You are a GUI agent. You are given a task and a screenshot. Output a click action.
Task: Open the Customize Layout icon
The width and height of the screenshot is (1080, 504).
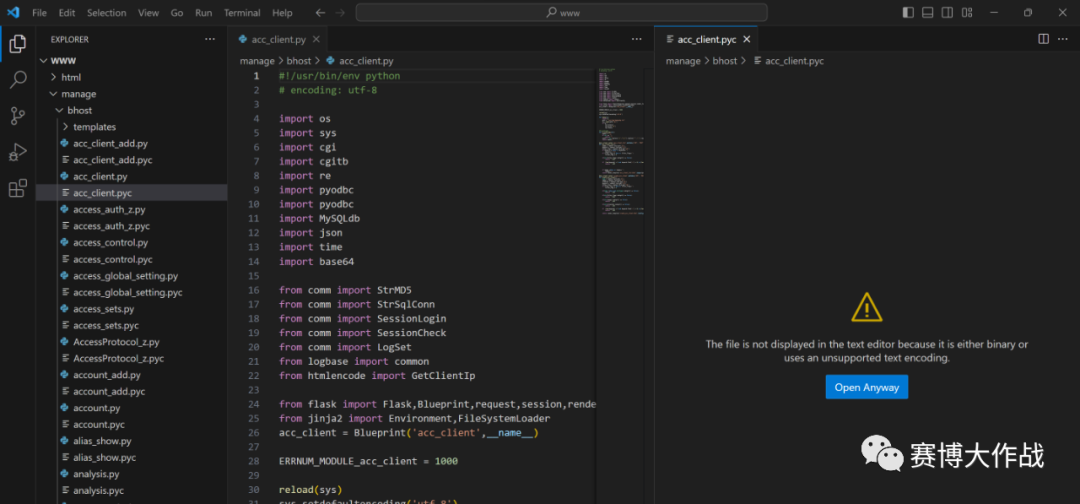click(x=967, y=12)
